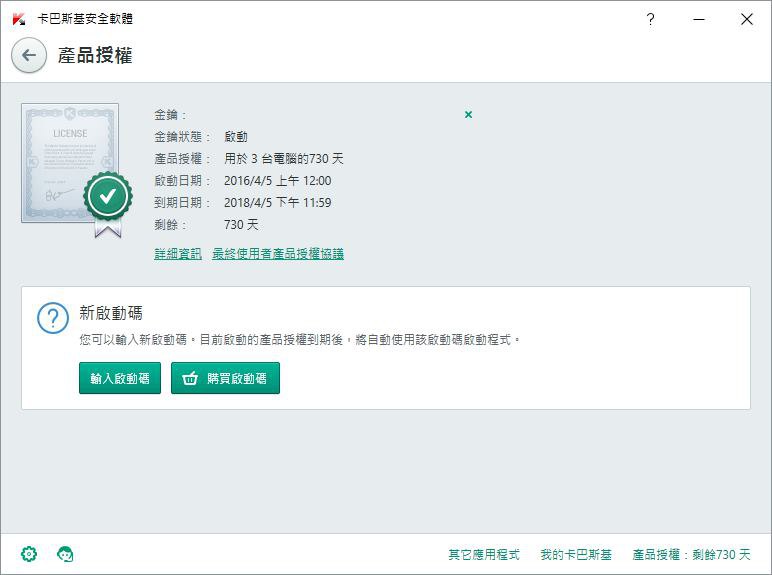Screen dimensions: 772x575
Task: Click the LICENSE certificate image
Action: click(70, 163)
